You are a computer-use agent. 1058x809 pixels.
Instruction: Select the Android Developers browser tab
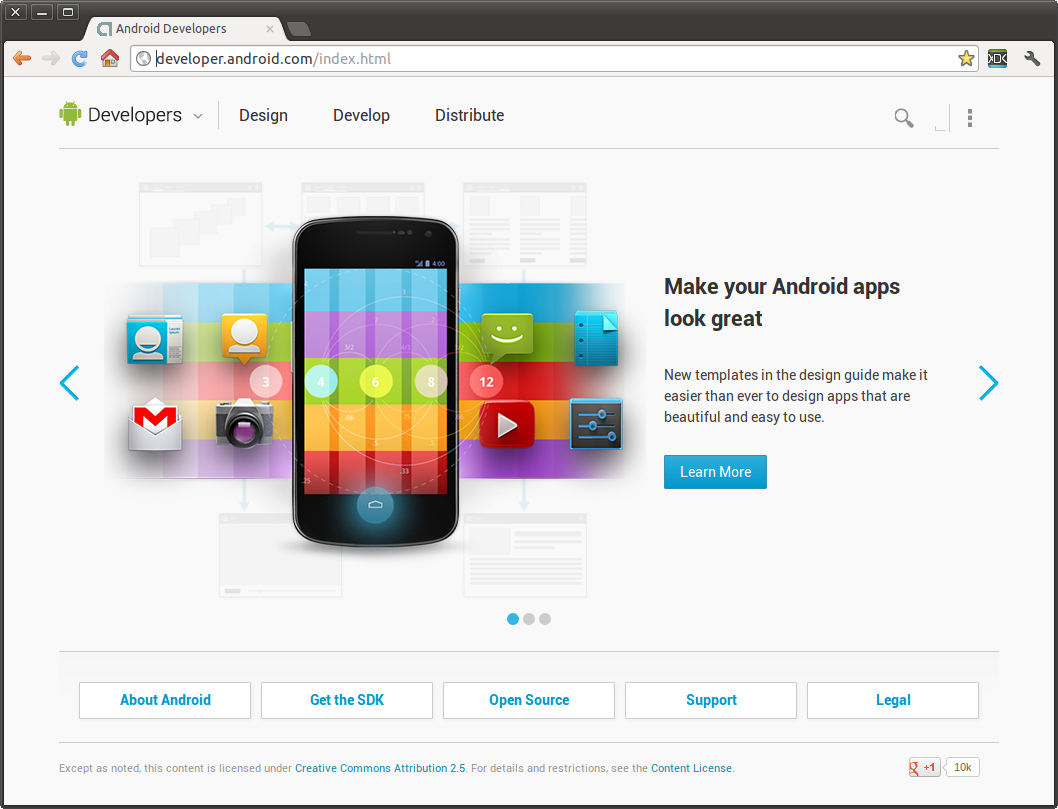click(x=182, y=28)
